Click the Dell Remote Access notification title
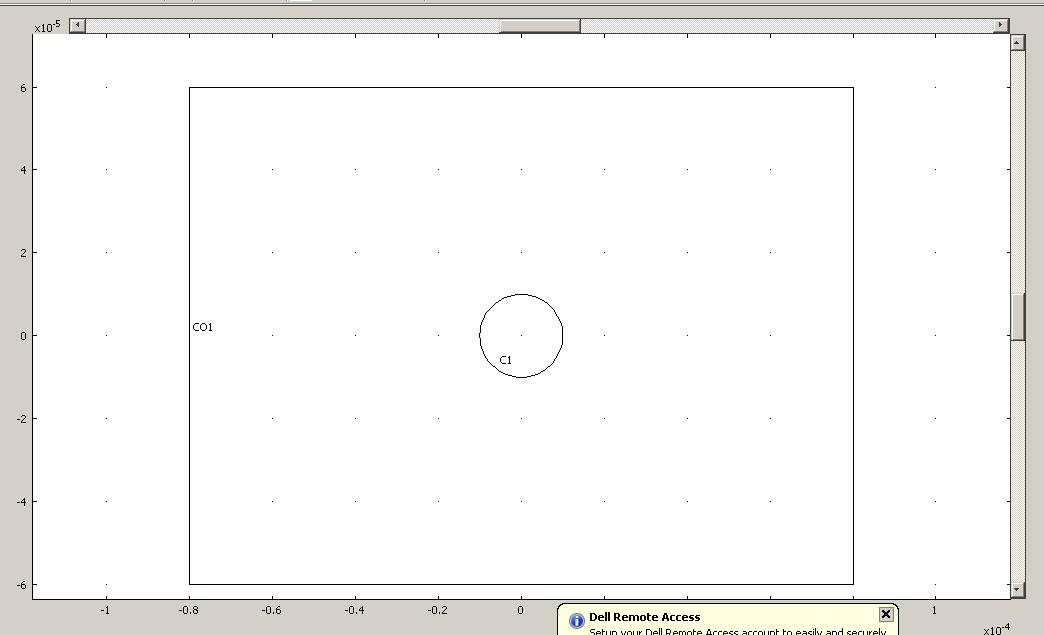This screenshot has width=1044, height=635. click(644, 617)
